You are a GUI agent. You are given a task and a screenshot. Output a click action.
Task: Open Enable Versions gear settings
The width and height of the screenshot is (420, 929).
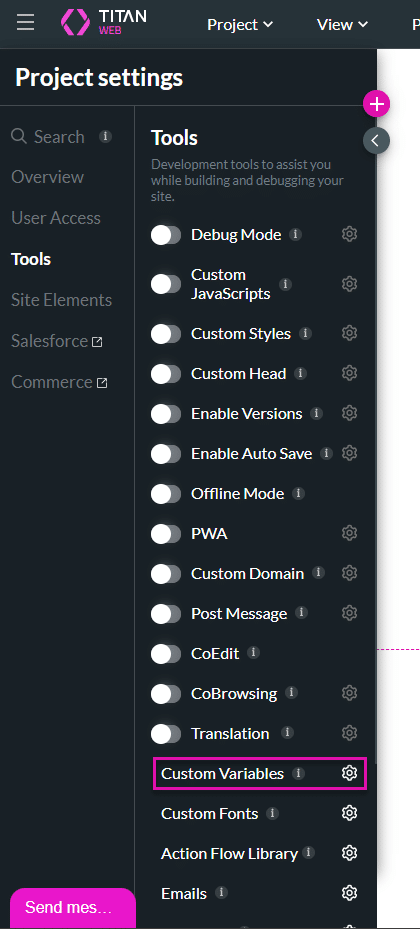(x=350, y=413)
